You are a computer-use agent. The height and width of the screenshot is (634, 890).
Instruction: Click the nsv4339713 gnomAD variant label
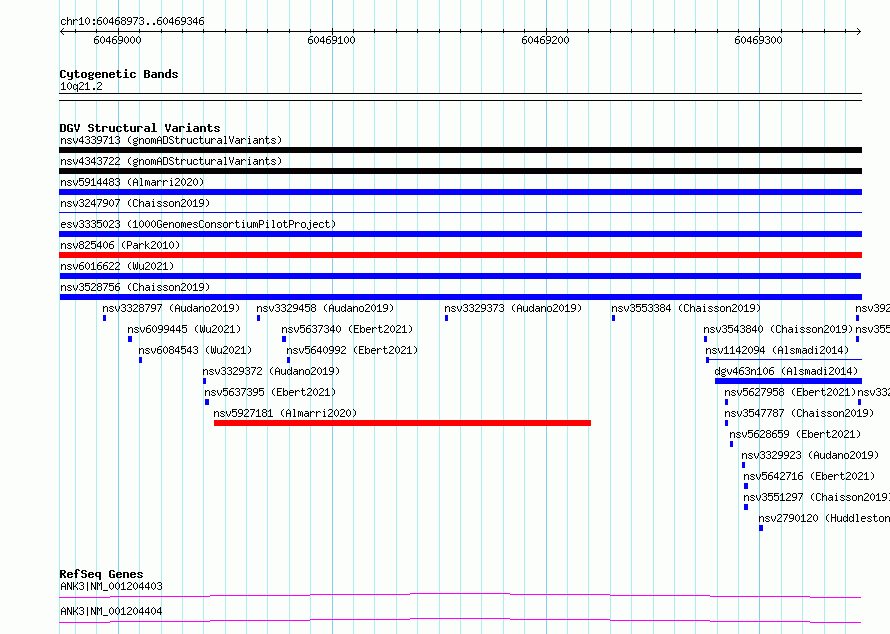(171, 140)
